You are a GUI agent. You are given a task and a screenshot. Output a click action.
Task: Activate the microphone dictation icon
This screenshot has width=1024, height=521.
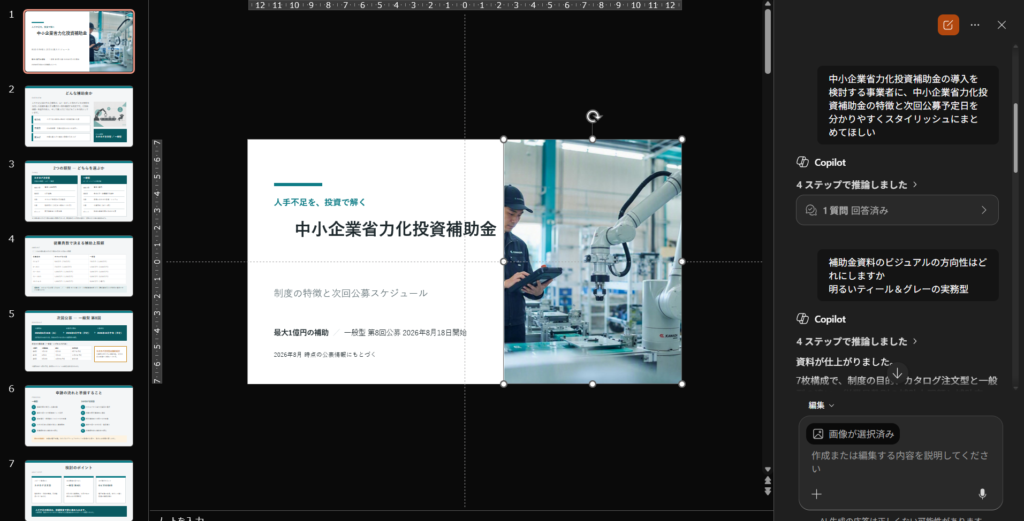(982, 494)
